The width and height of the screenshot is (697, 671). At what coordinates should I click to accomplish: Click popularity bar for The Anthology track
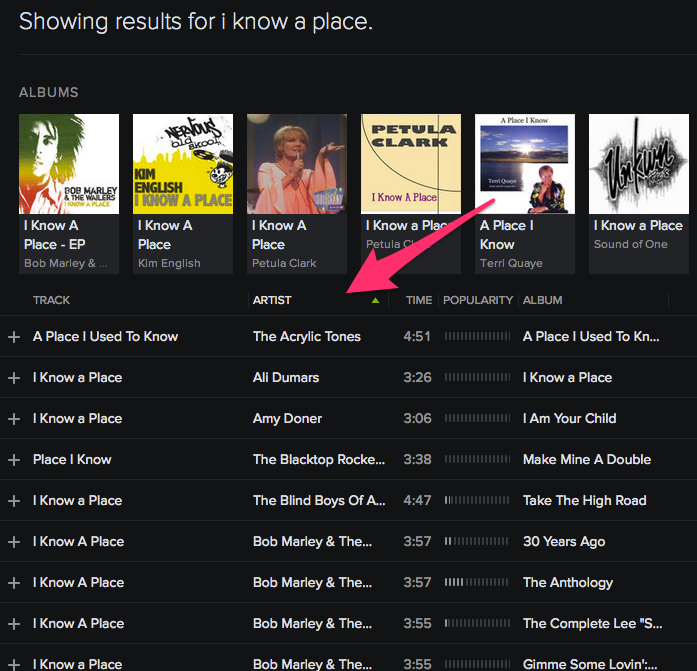(477, 583)
